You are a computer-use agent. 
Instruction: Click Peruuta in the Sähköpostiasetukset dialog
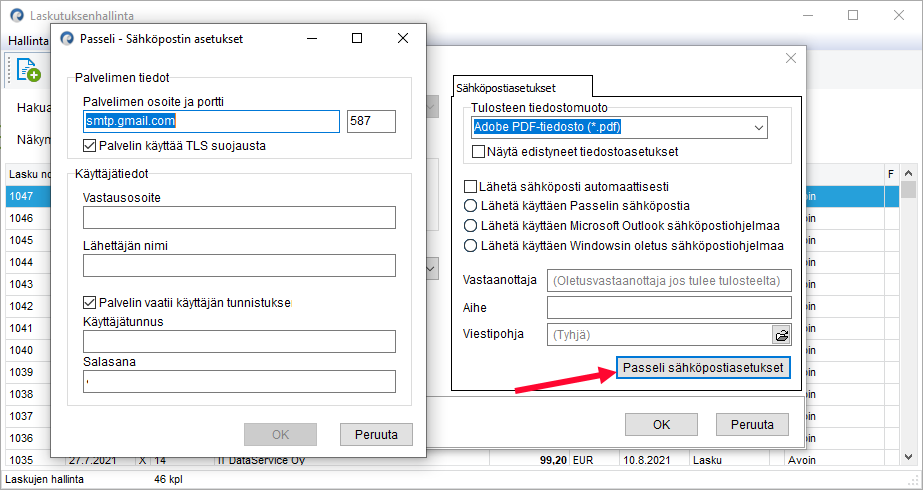click(752, 424)
